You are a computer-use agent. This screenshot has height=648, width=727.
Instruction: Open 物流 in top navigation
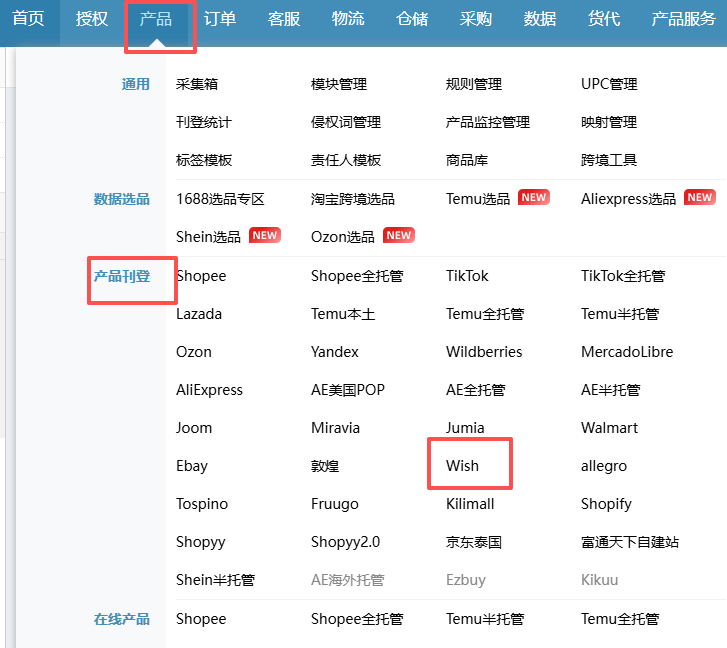pyautogui.click(x=348, y=19)
